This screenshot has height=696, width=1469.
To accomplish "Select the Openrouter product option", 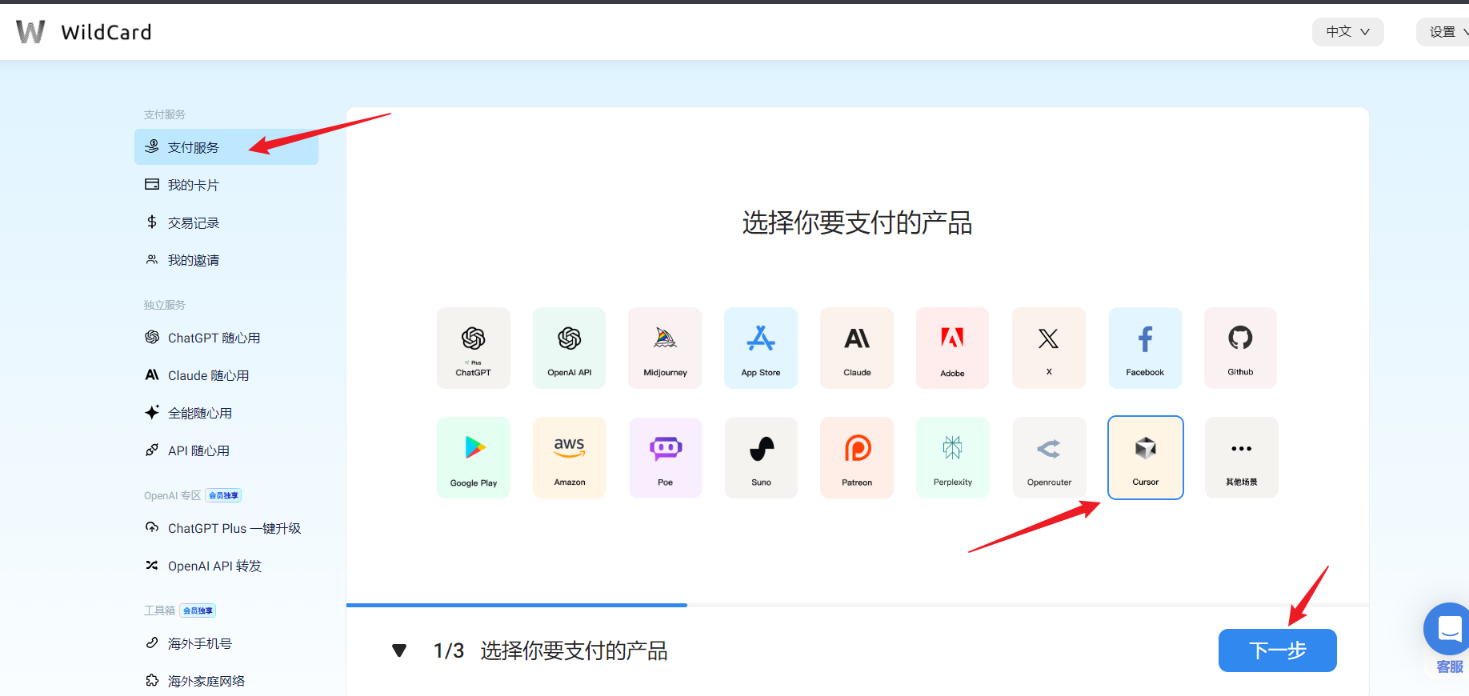I will (x=1048, y=457).
